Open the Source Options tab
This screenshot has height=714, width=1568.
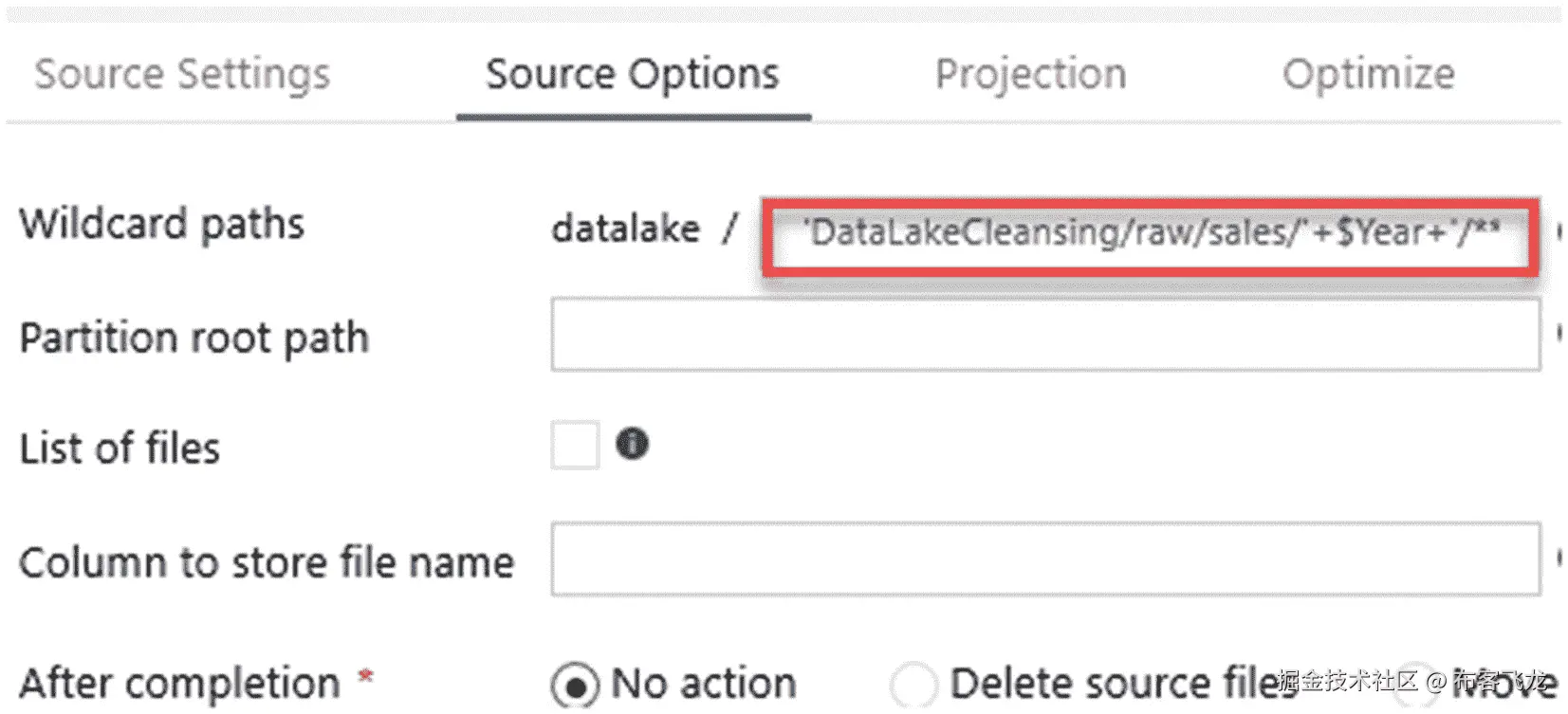[x=633, y=74]
